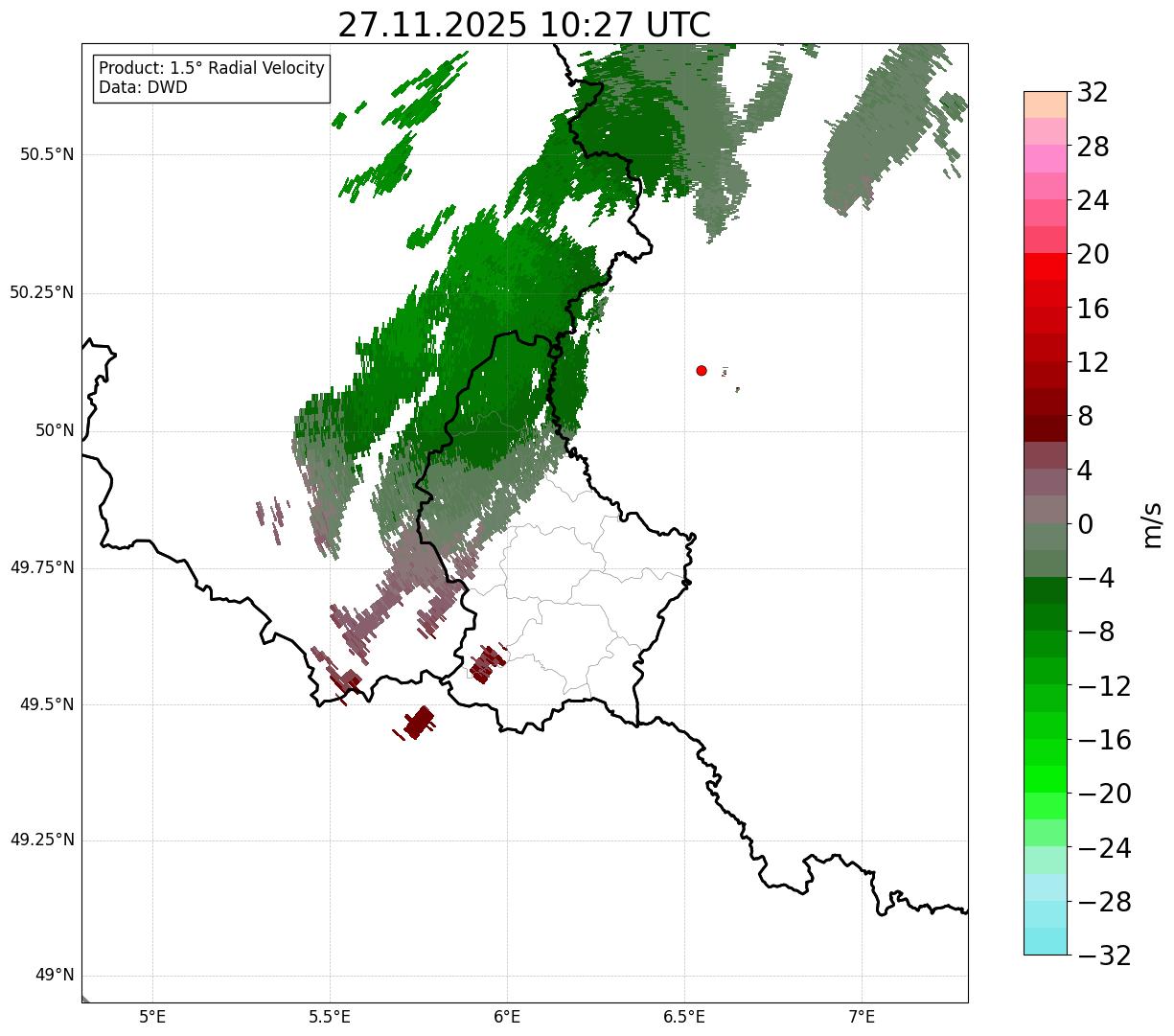The width and height of the screenshot is (1174, 1036).
Task: Click the colorbar value 20
Action: pos(1093,255)
